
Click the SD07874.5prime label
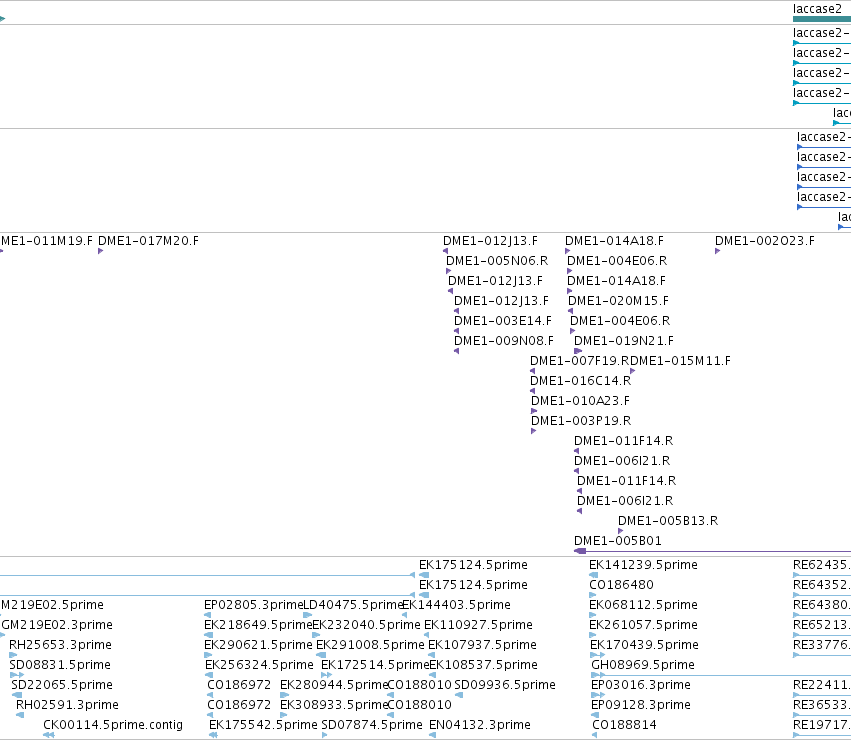(x=372, y=725)
